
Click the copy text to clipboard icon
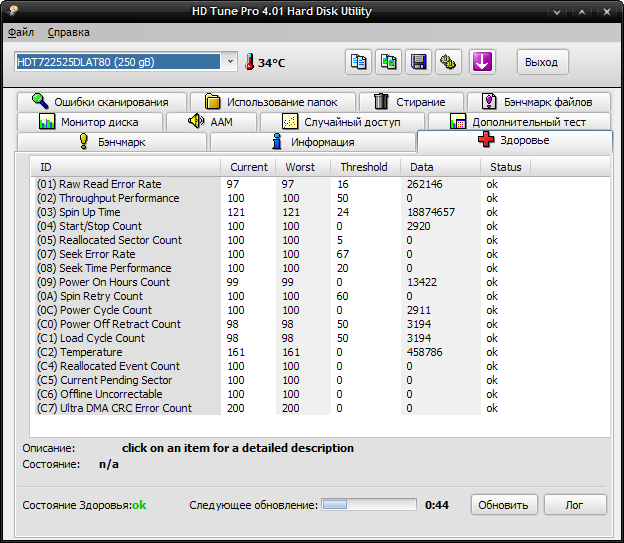[x=358, y=62]
